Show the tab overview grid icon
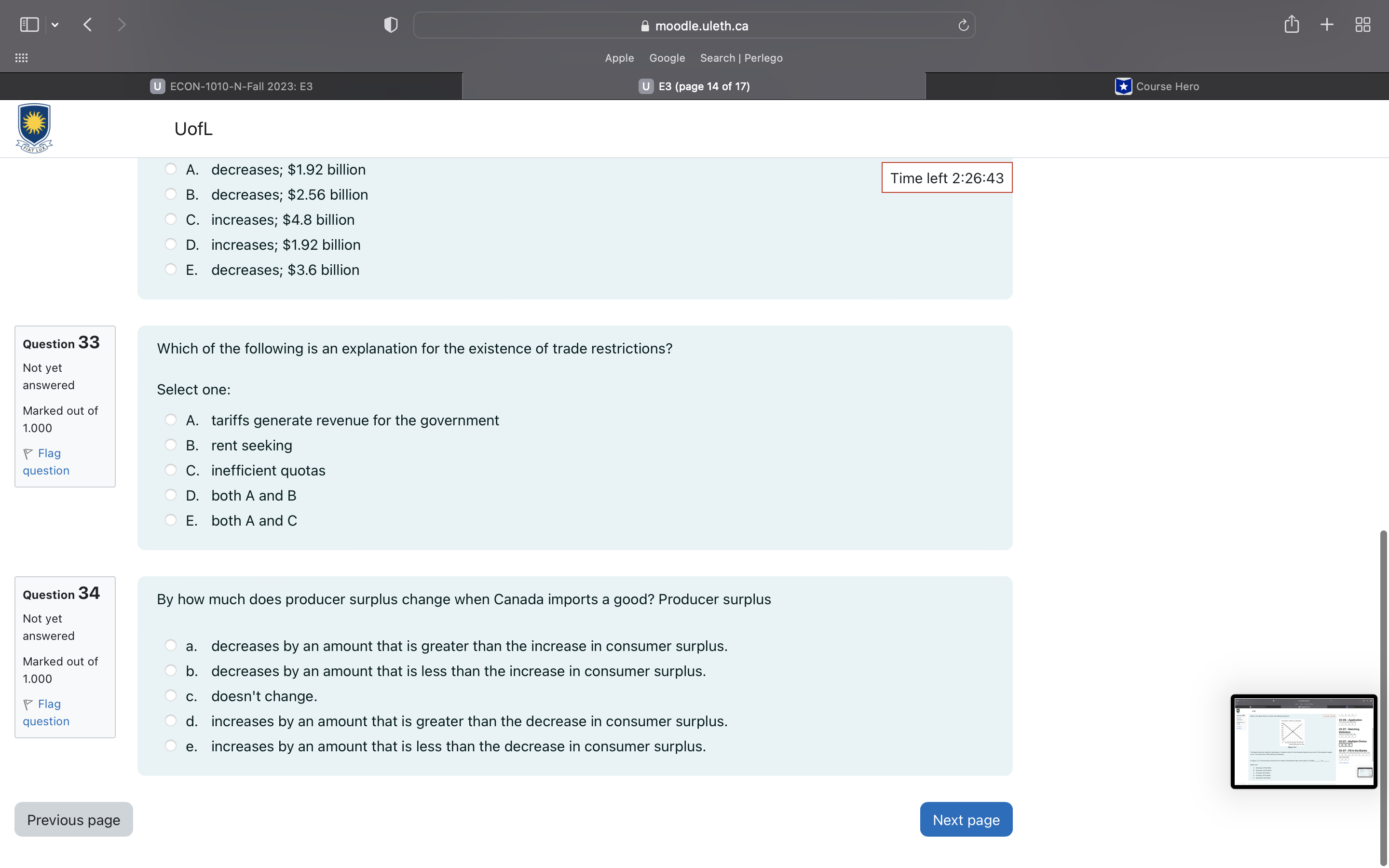 pyautogui.click(x=1362, y=25)
